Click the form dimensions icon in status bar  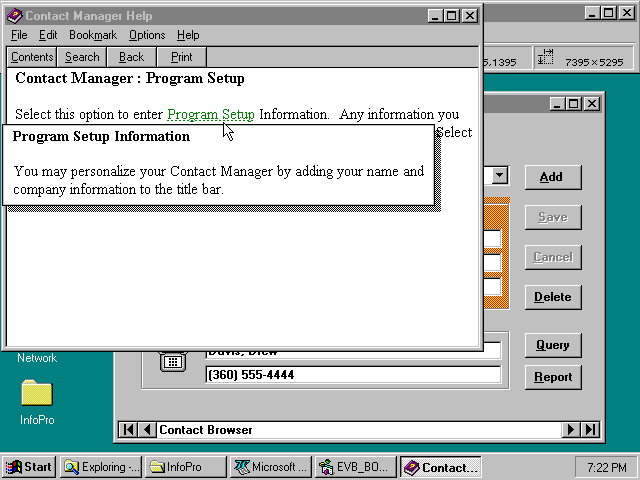pos(546,59)
